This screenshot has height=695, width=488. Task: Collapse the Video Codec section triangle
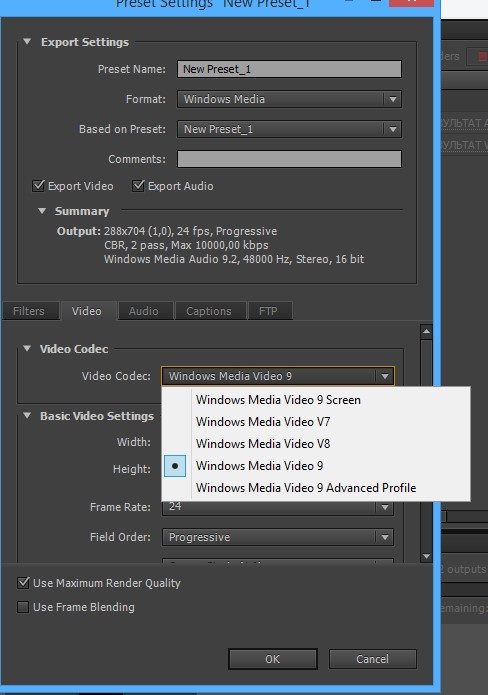(x=27, y=348)
